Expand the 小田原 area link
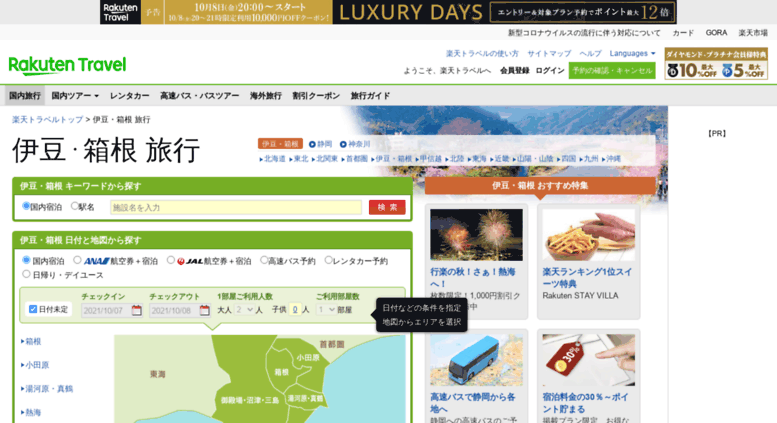The width and height of the screenshot is (777, 423). [35, 365]
